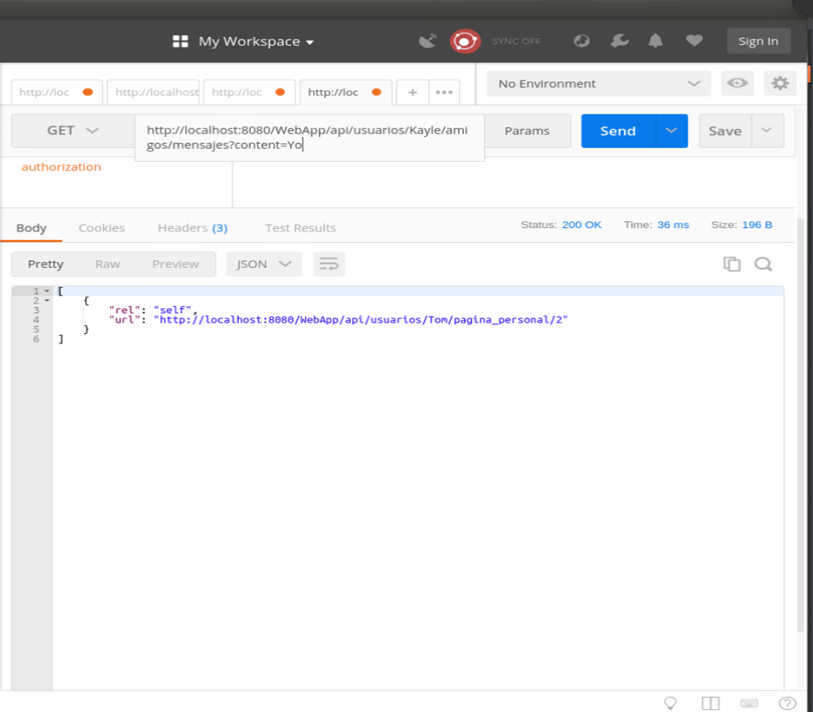Collapse the array fold arrow on line 1
Image resolution: width=813 pixels, height=712 pixels.
47,291
